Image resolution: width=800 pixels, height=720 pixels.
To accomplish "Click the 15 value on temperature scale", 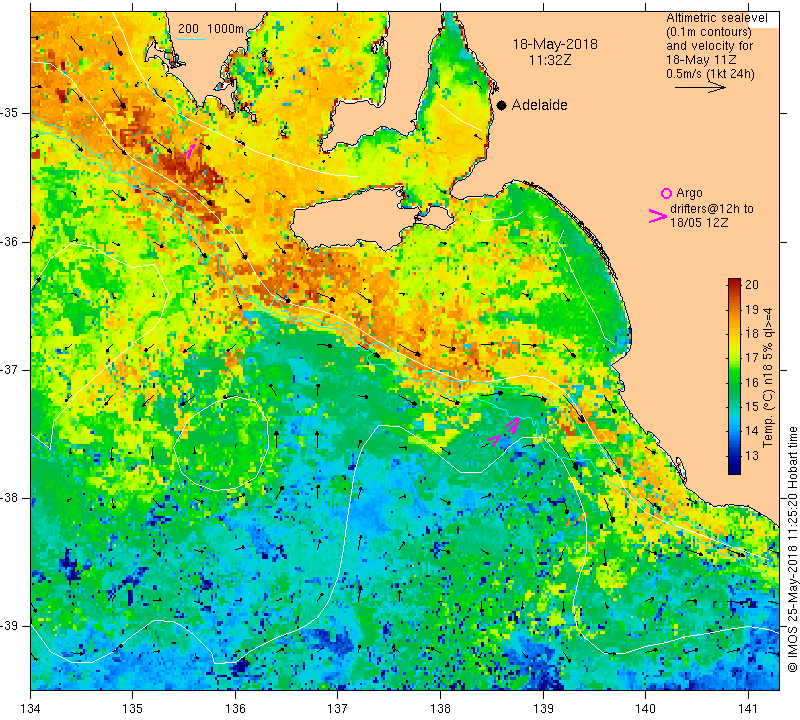I will point(752,407).
